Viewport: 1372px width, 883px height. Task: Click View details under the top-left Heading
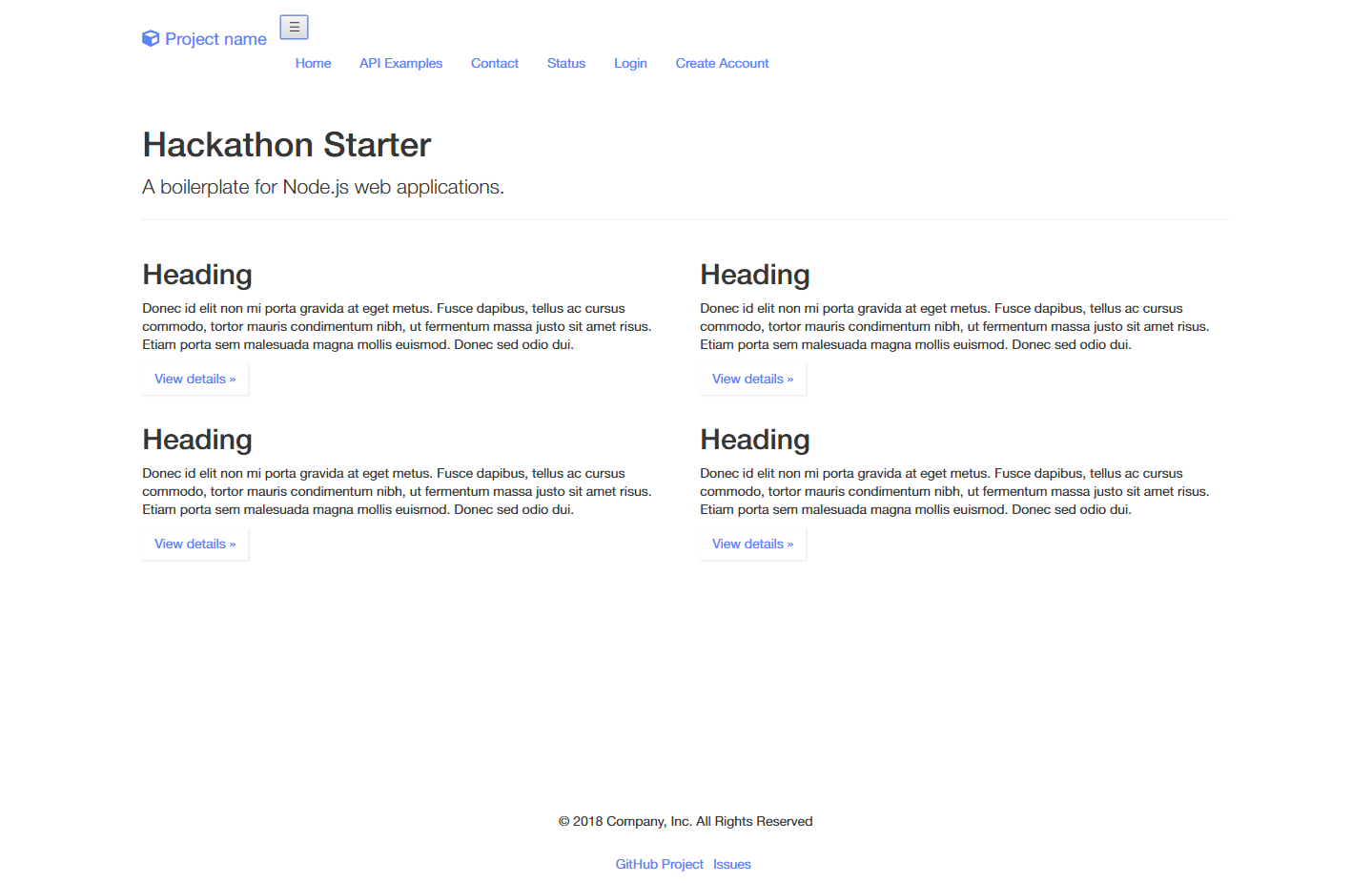coord(195,379)
